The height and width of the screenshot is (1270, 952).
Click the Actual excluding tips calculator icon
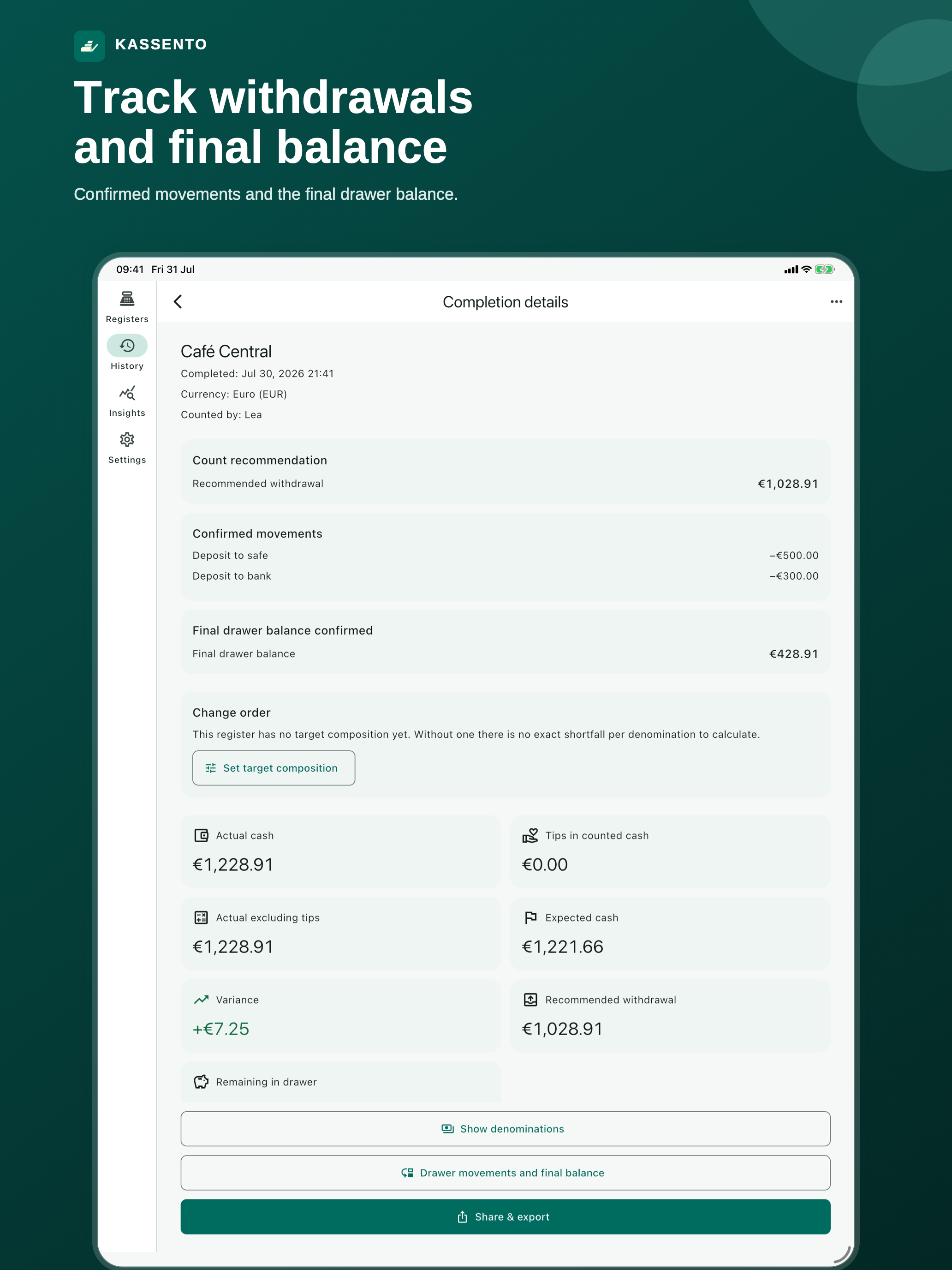point(202,917)
